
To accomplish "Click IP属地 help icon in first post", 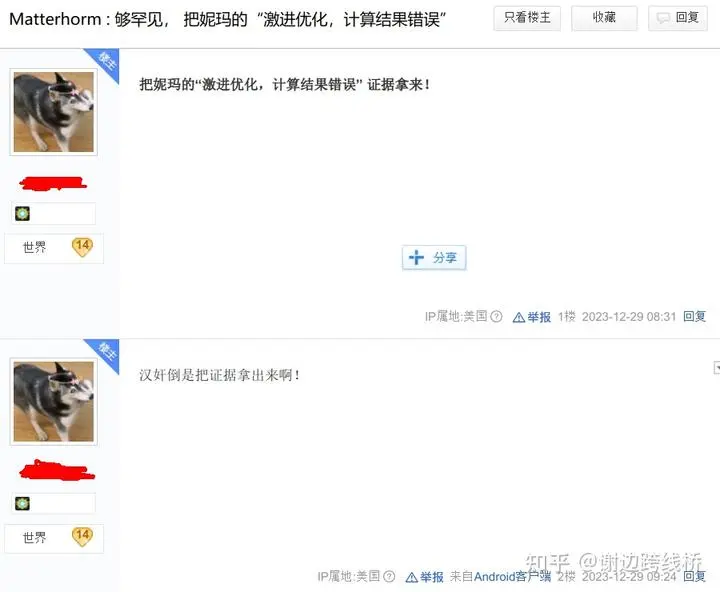I will coord(496,316).
